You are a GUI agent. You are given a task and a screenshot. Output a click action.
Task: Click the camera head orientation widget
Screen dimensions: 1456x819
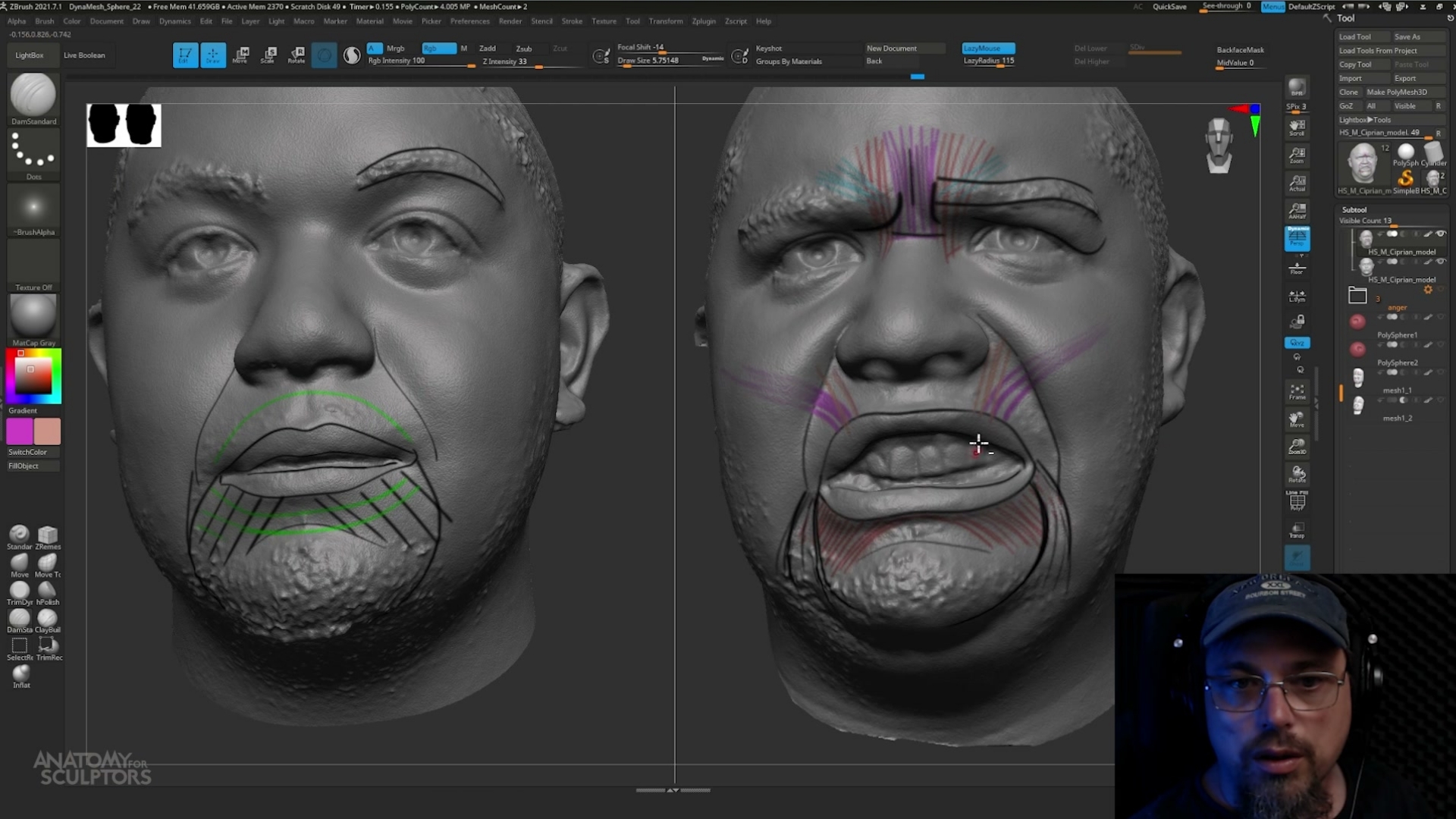pos(1219,146)
